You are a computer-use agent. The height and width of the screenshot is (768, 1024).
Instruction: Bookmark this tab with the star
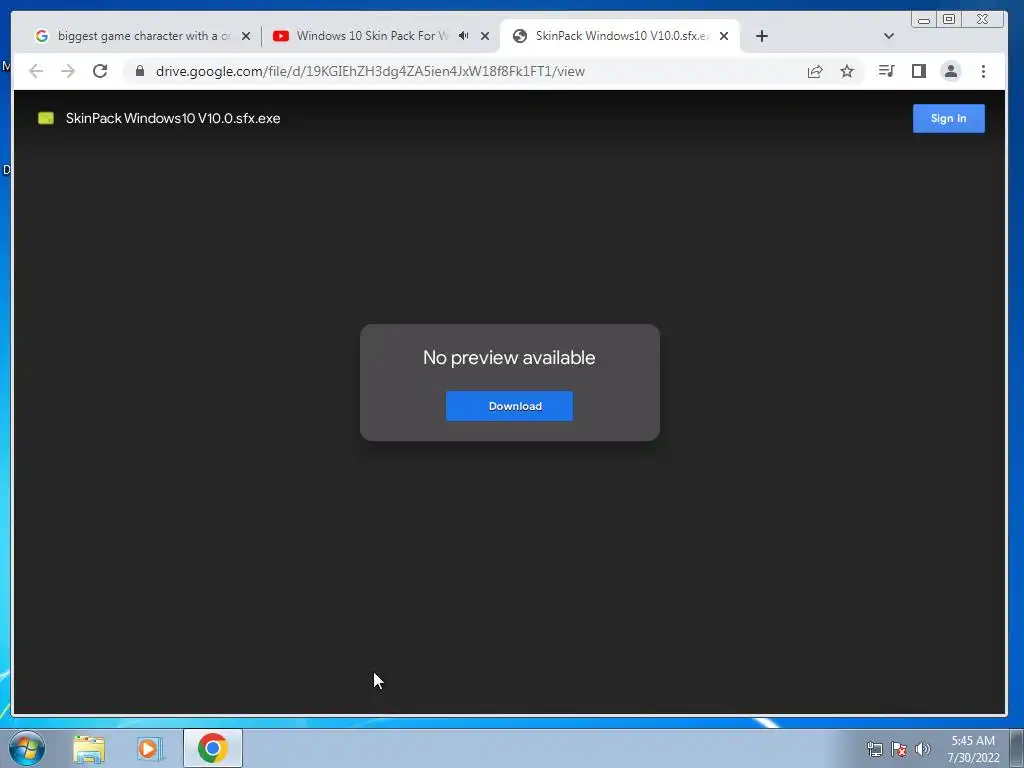point(847,71)
